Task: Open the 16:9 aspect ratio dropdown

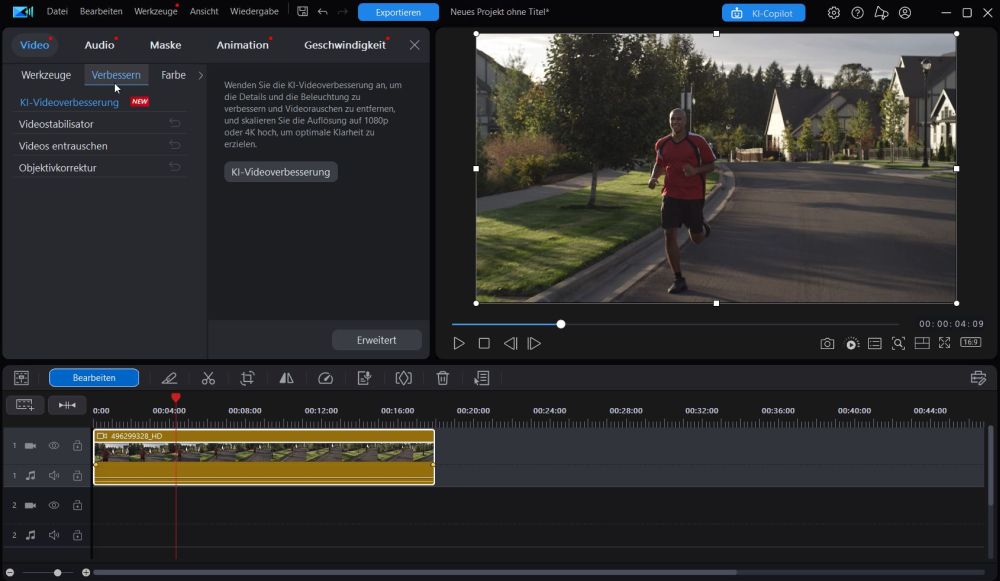Action: 970,343
